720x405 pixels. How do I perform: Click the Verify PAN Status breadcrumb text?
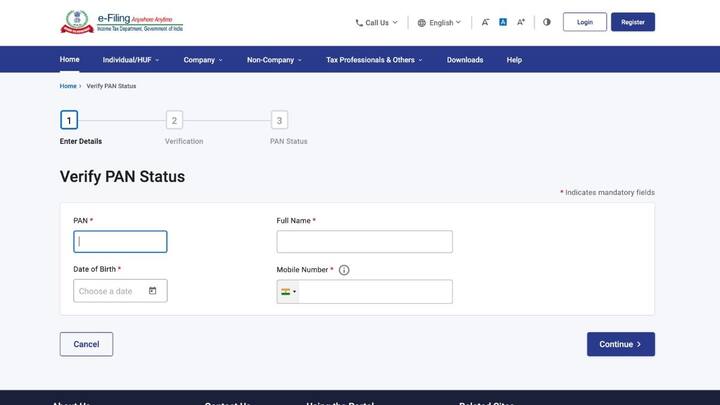[x=111, y=86]
